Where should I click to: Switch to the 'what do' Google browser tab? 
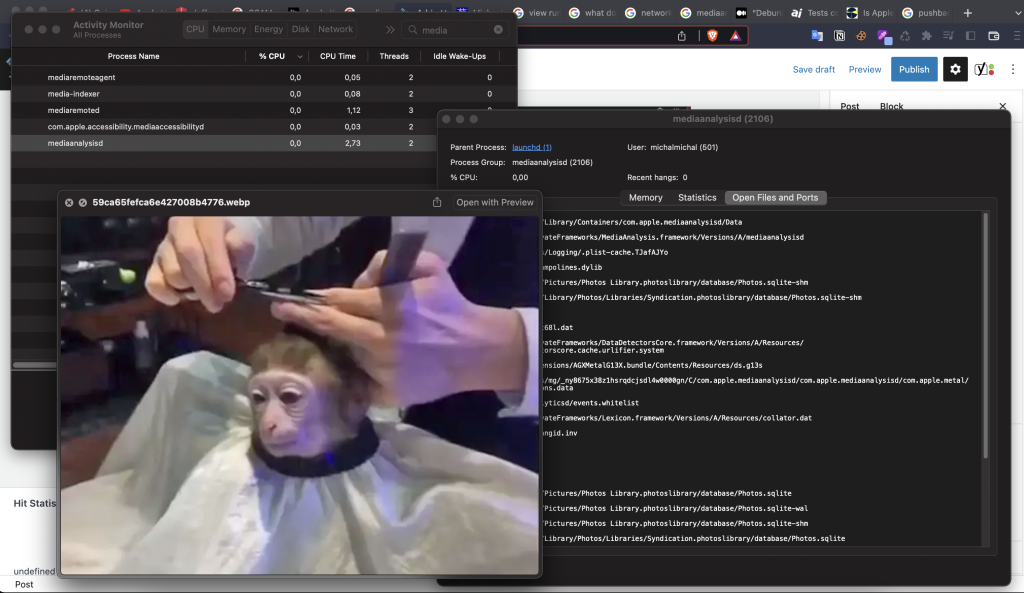tap(593, 12)
